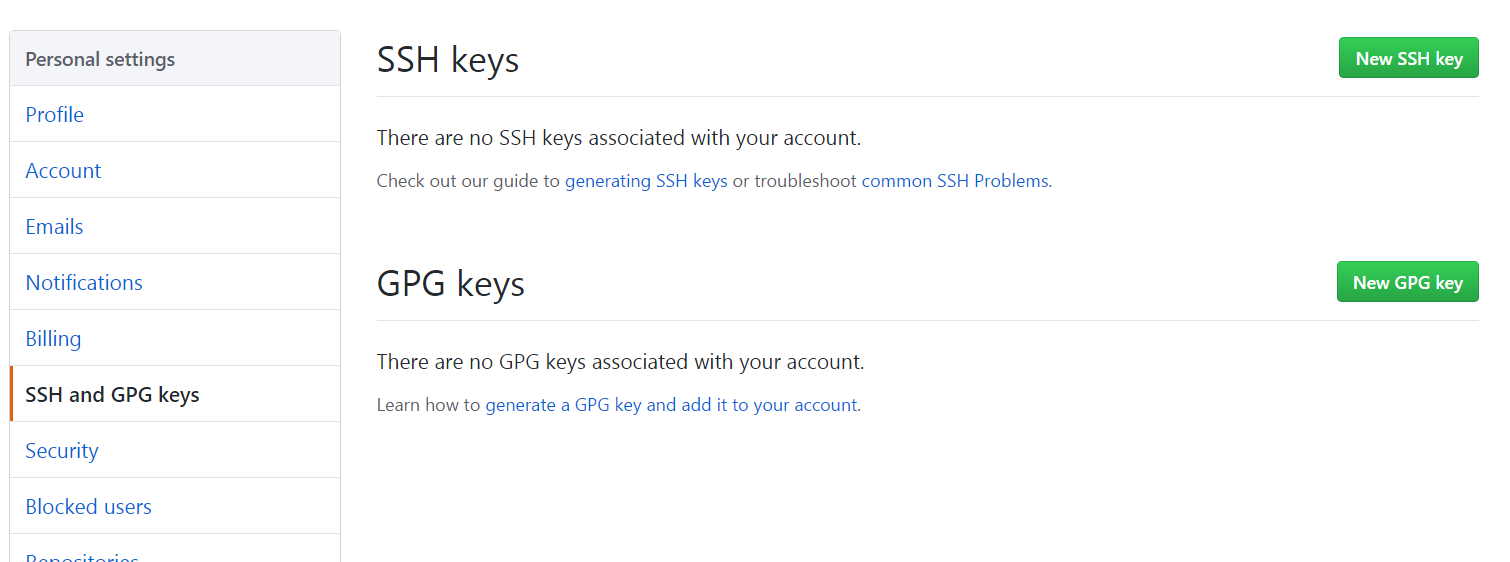Viewport: 1510px width, 562px height.
Task: Click the GPG keys section heading
Action: (450, 284)
